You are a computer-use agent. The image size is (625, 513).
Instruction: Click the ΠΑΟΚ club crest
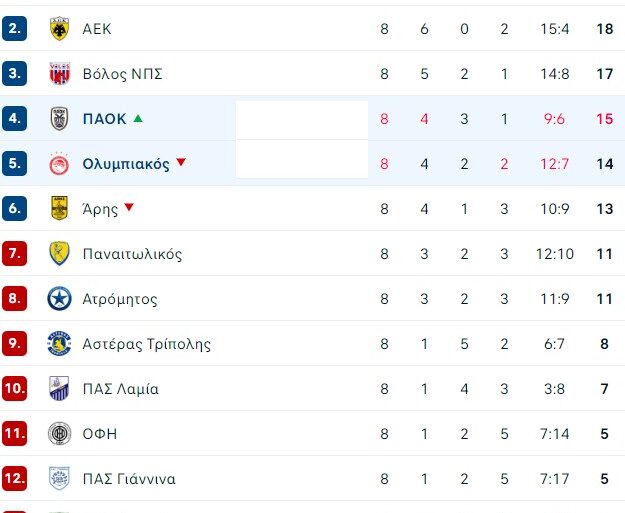coord(60,119)
